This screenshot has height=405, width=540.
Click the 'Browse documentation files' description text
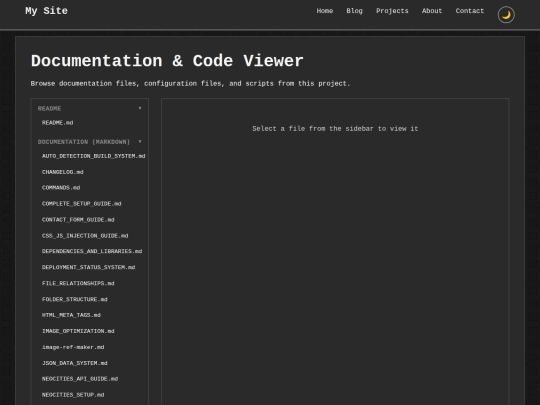pyautogui.click(x=190, y=84)
